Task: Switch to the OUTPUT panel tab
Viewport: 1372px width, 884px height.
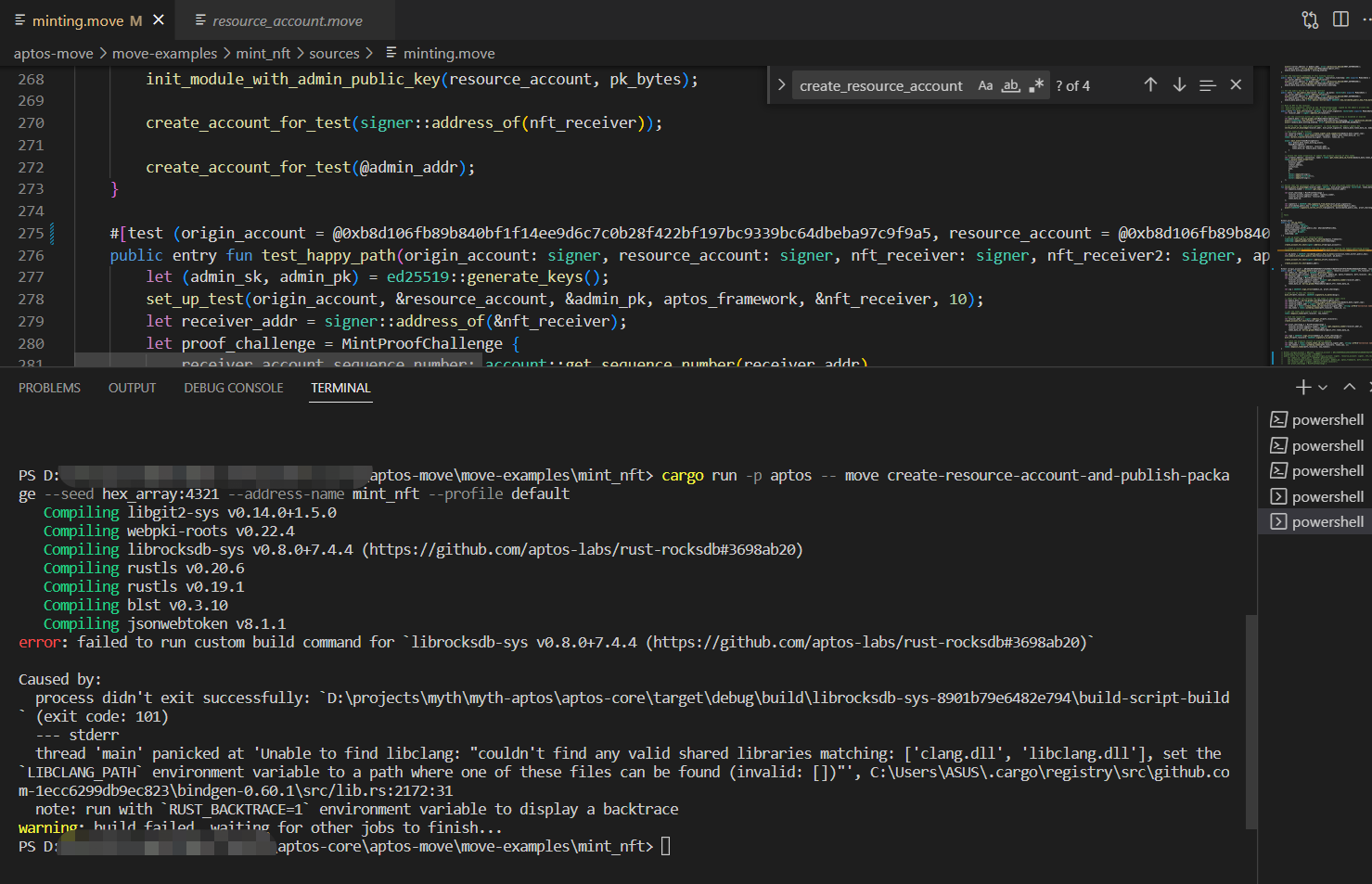Action: tap(132, 388)
